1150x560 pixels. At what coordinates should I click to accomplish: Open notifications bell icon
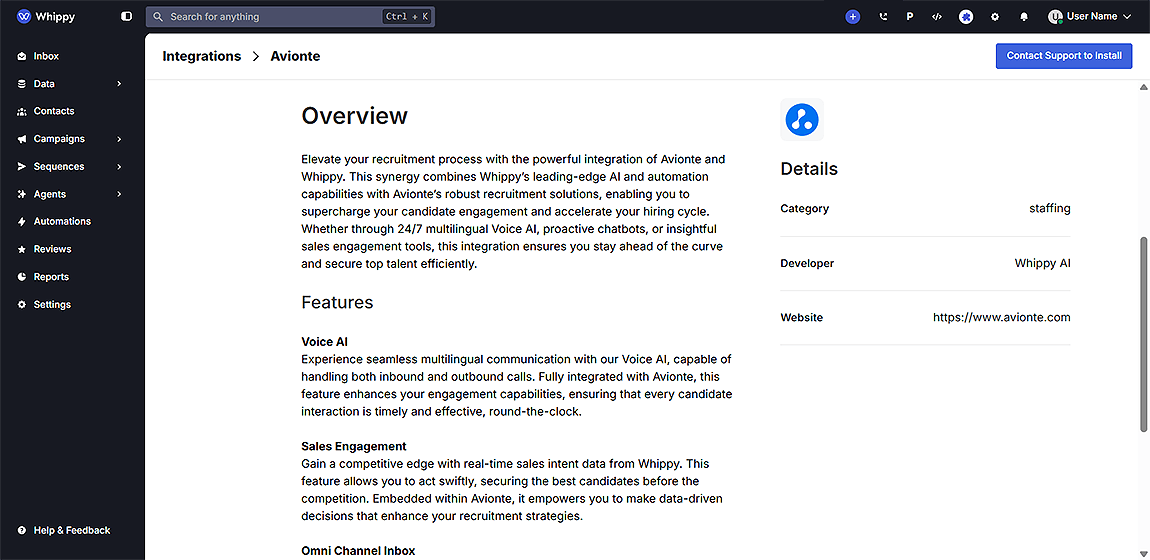tap(1024, 16)
